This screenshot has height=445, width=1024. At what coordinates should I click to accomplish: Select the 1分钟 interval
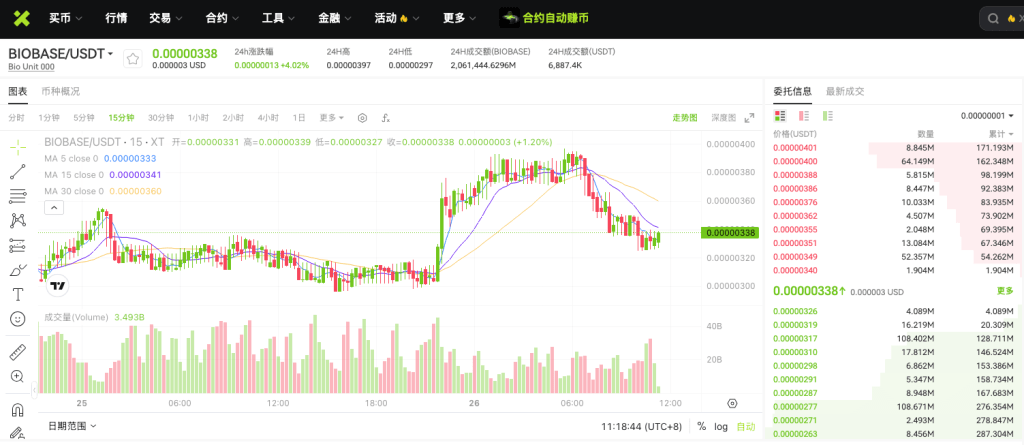(49, 118)
